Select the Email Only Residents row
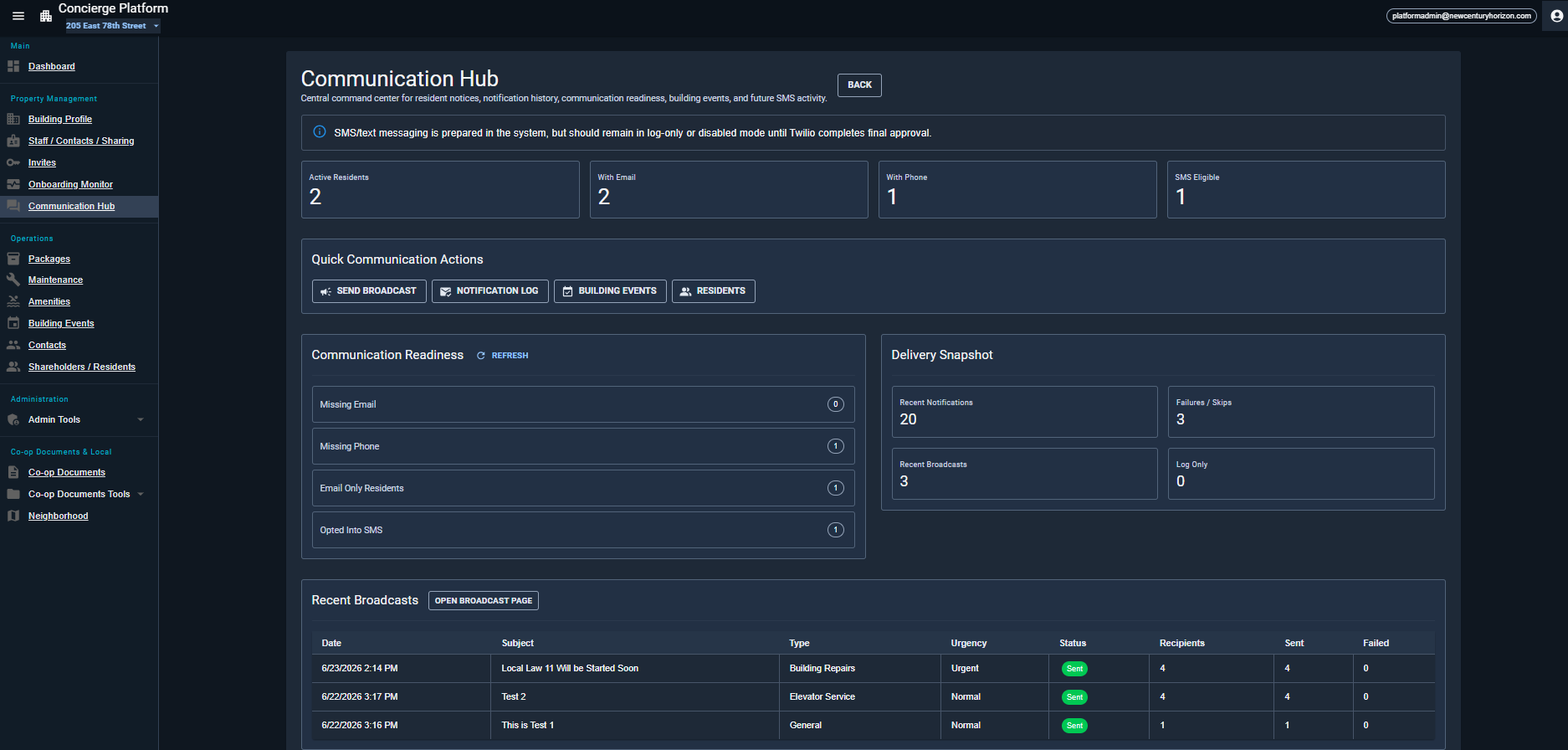The height and width of the screenshot is (750, 1568). click(x=583, y=488)
